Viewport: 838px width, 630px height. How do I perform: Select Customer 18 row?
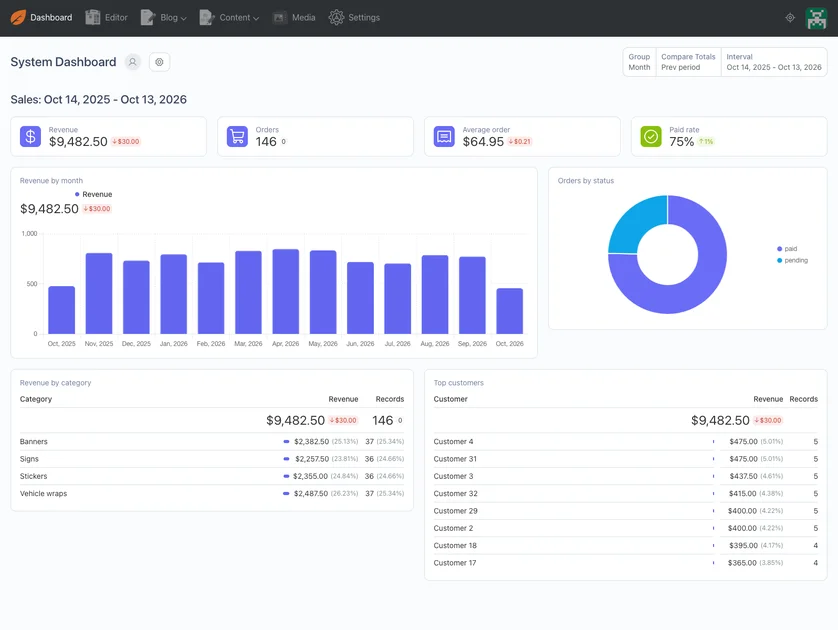tap(626, 546)
